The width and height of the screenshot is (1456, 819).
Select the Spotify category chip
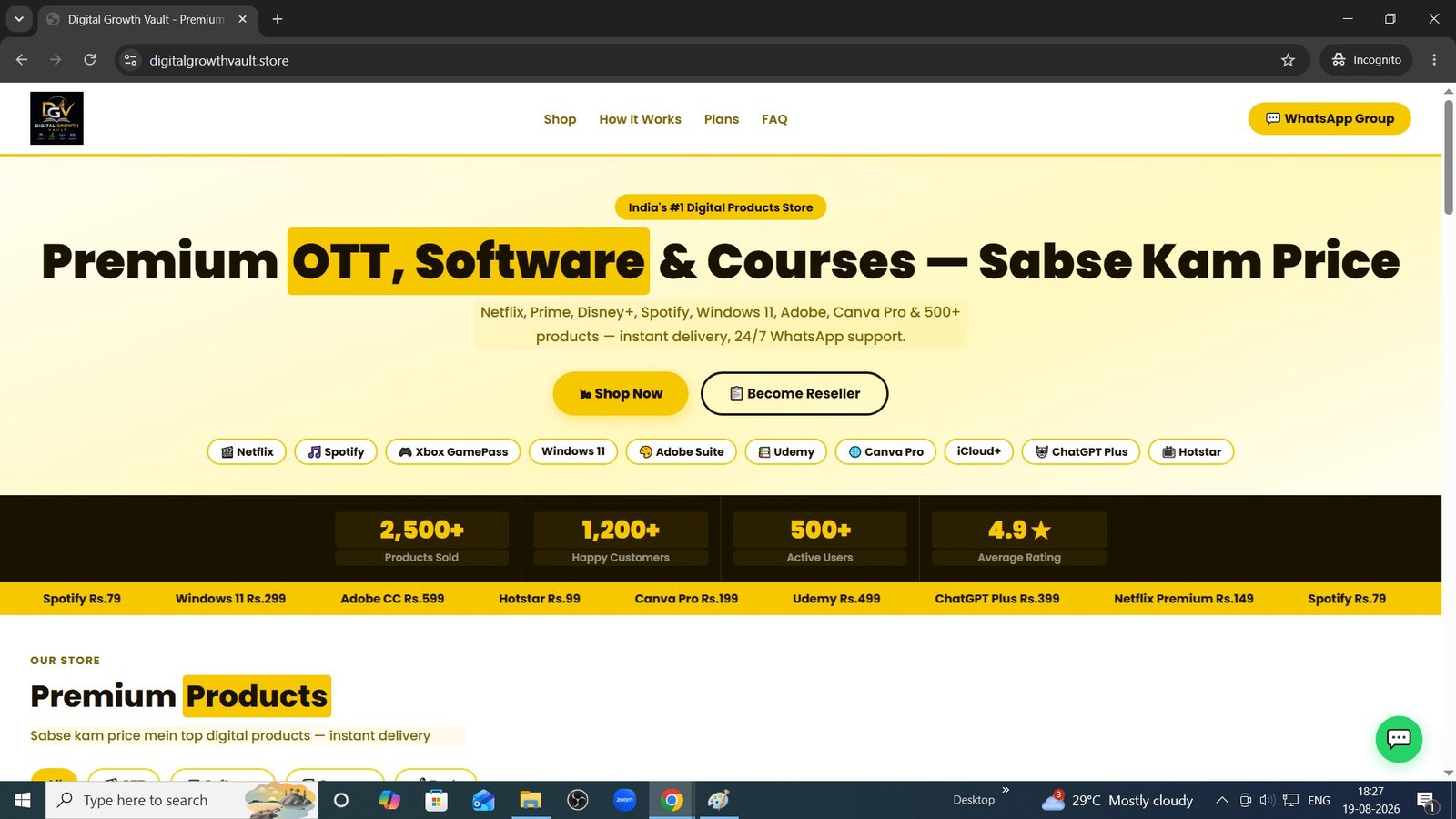(x=336, y=451)
